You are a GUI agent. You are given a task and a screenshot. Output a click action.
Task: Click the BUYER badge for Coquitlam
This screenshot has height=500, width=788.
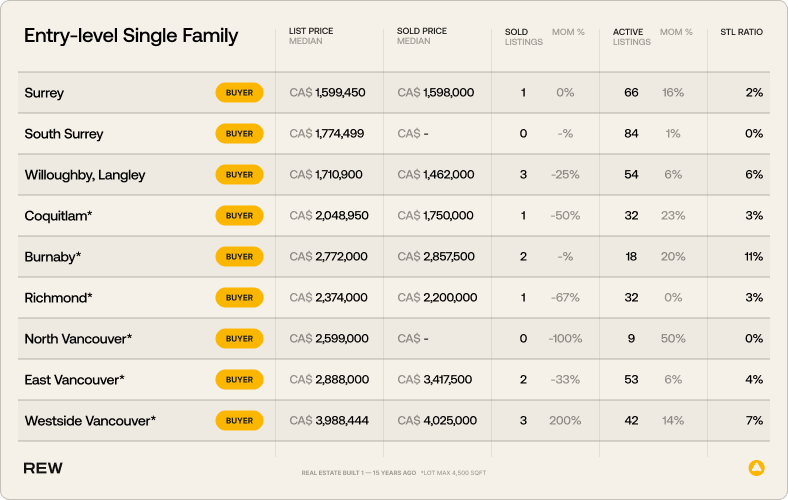coord(239,216)
